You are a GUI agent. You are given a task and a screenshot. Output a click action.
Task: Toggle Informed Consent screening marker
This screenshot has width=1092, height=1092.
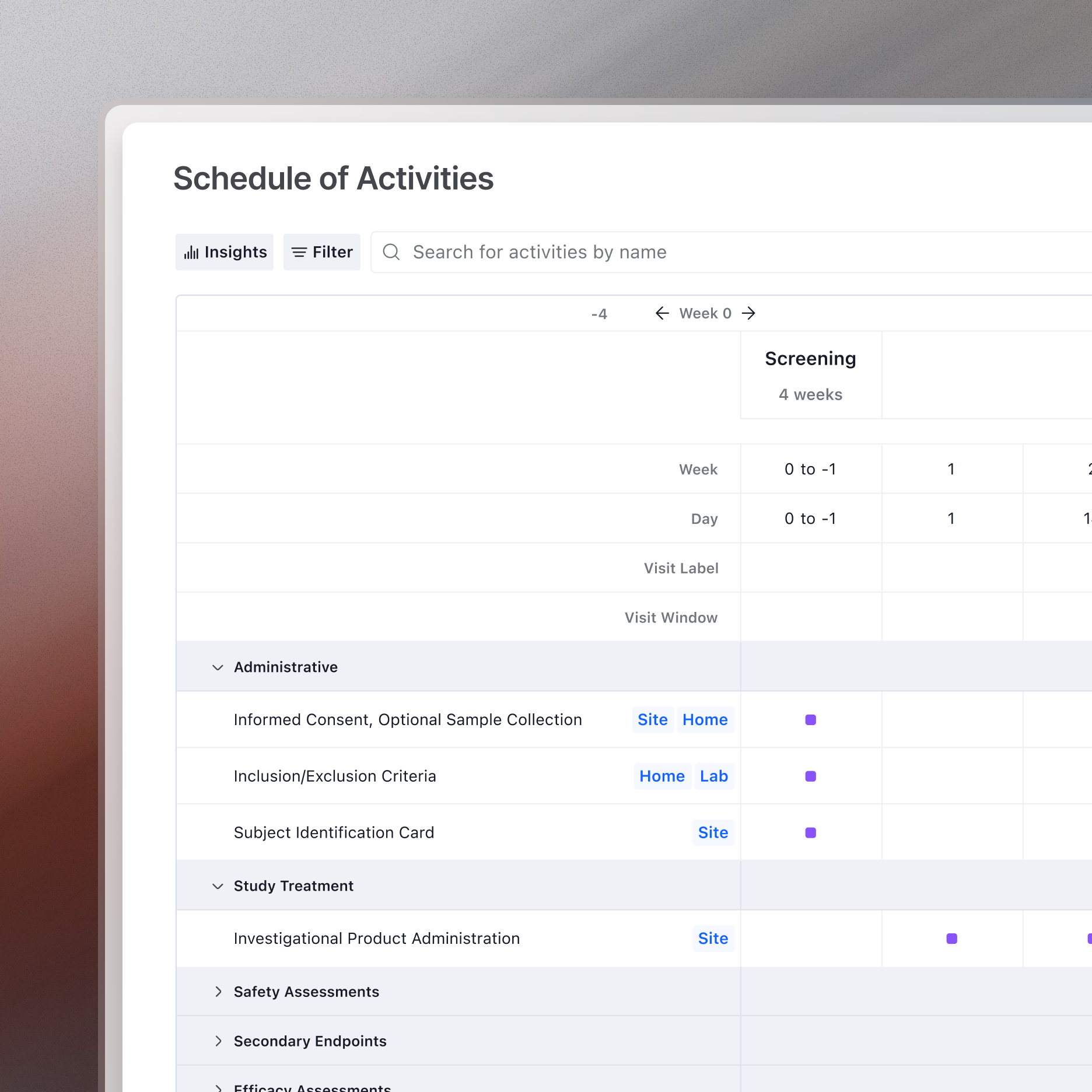click(811, 720)
